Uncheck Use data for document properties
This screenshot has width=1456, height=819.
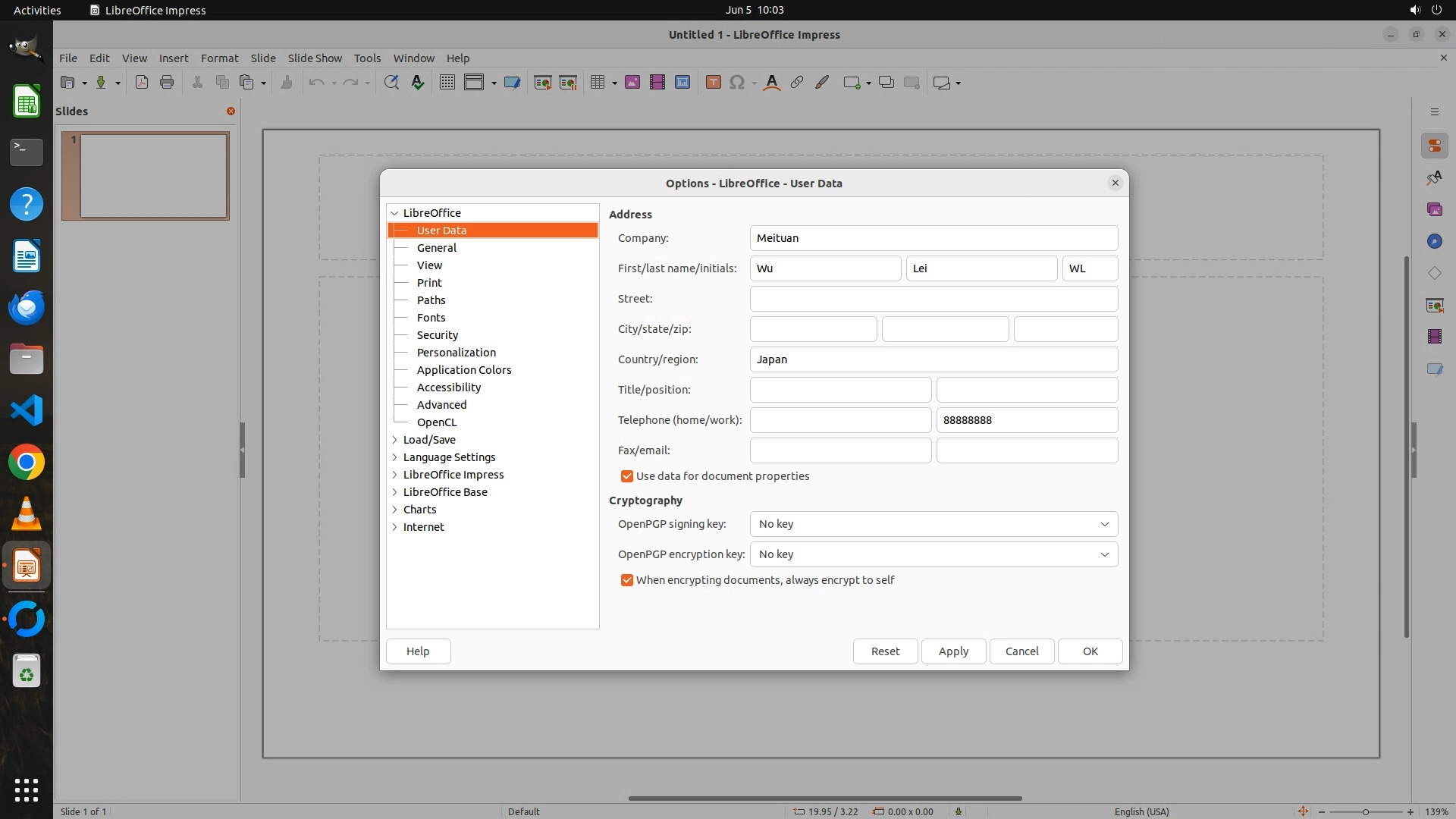(627, 476)
